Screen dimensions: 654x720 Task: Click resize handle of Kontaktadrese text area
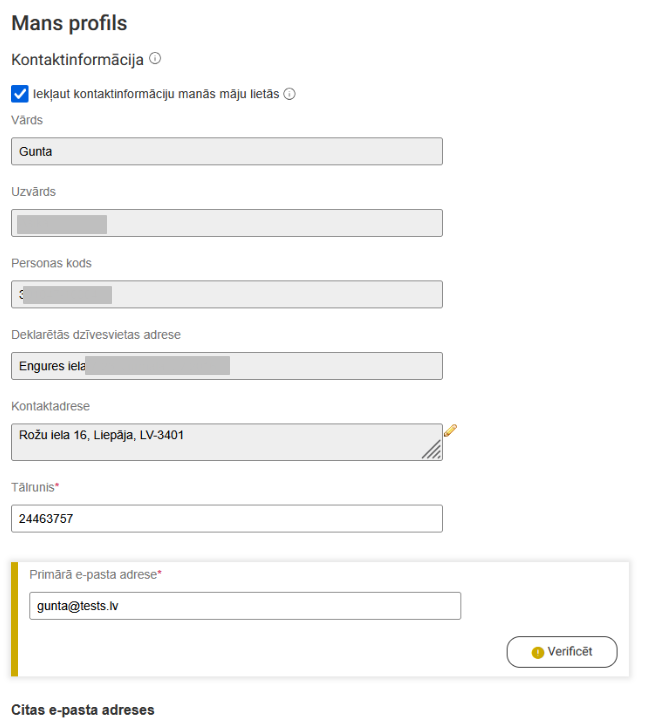pyautogui.click(x=432, y=450)
